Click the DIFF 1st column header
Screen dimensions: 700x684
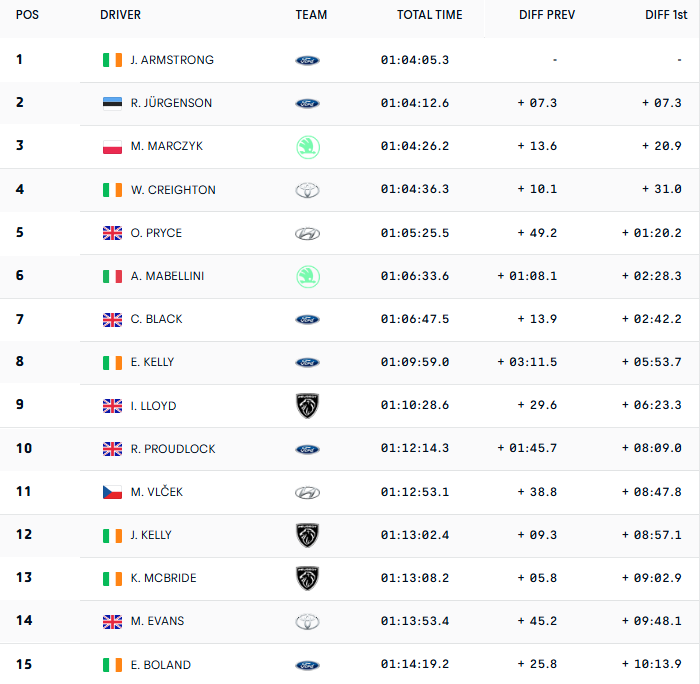[663, 15]
